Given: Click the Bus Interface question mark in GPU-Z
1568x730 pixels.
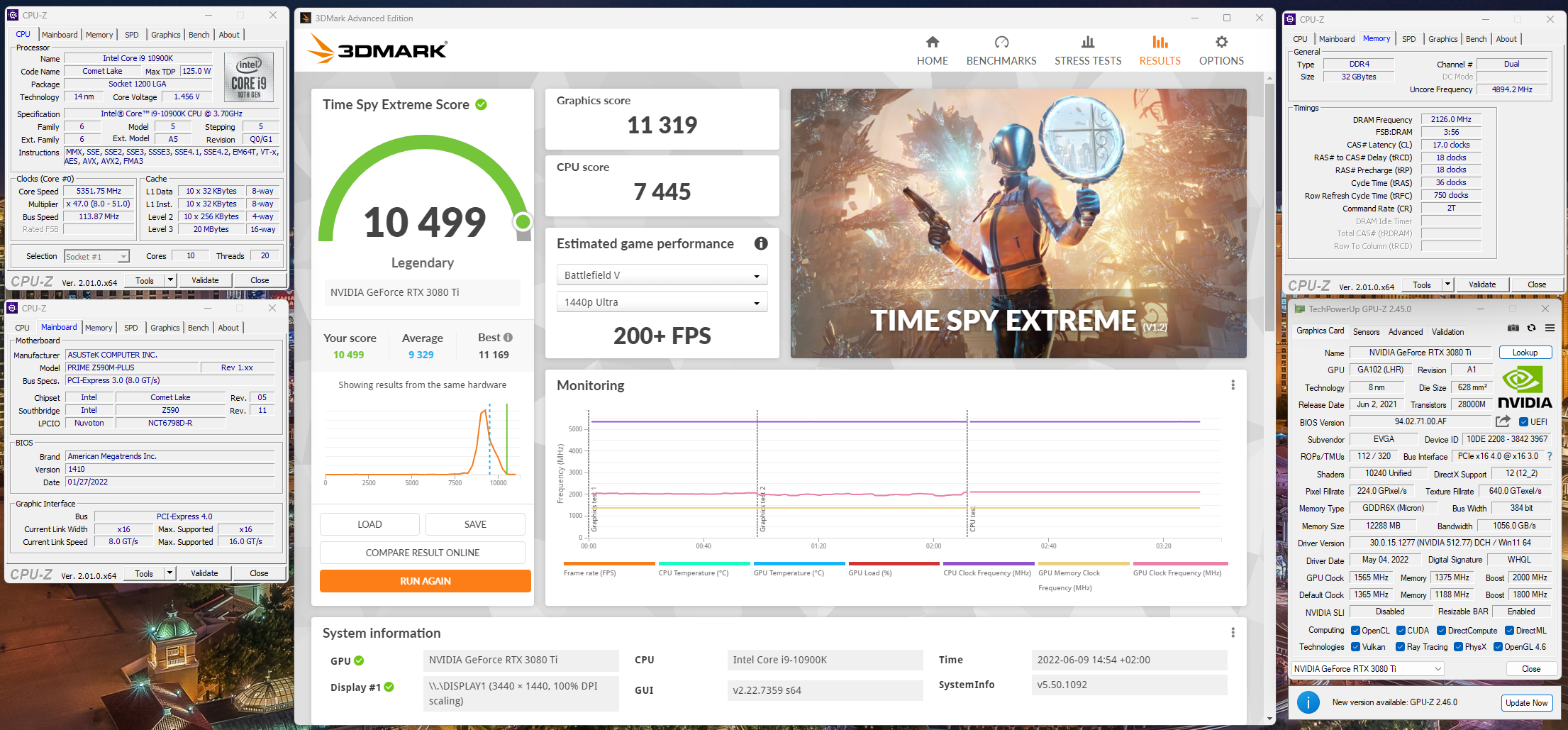Looking at the screenshot, I should point(1550,457).
